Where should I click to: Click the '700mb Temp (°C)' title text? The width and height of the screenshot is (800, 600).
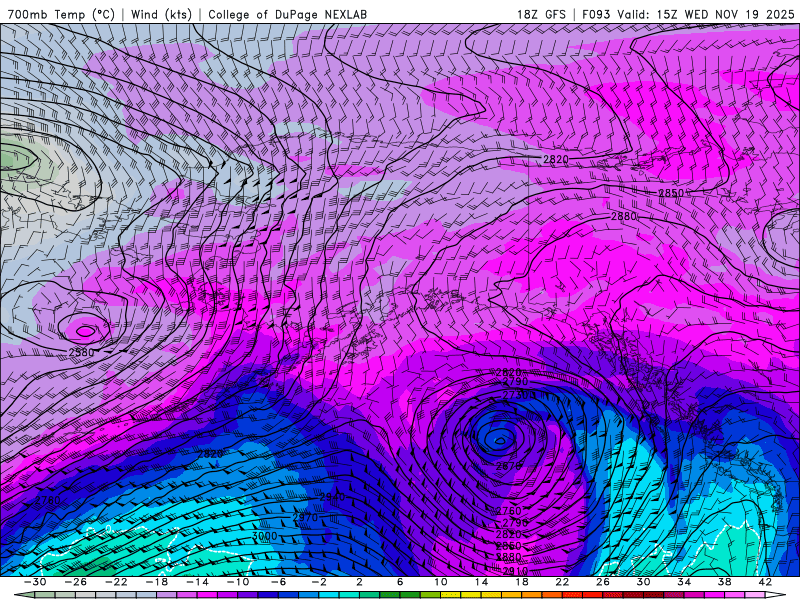tap(61, 14)
